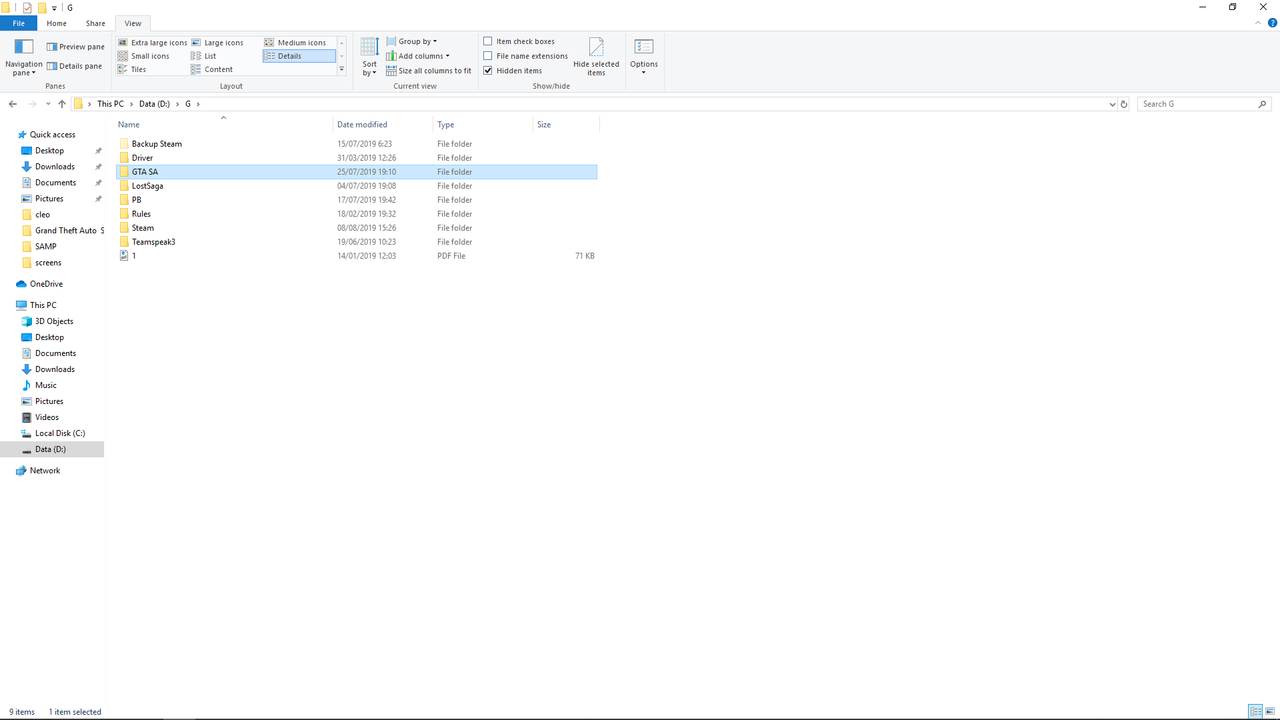Go back with the Back arrow

click(x=13, y=104)
